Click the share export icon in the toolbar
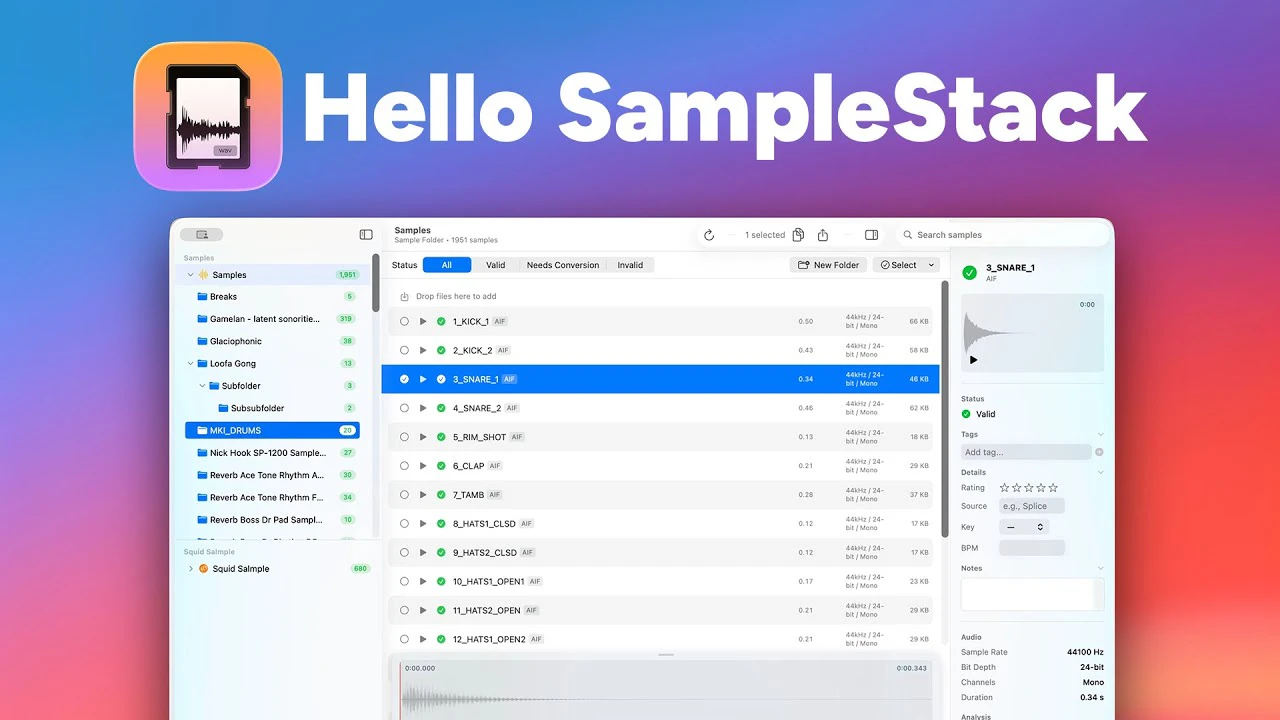Viewport: 1280px width, 720px height. [823, 235]
